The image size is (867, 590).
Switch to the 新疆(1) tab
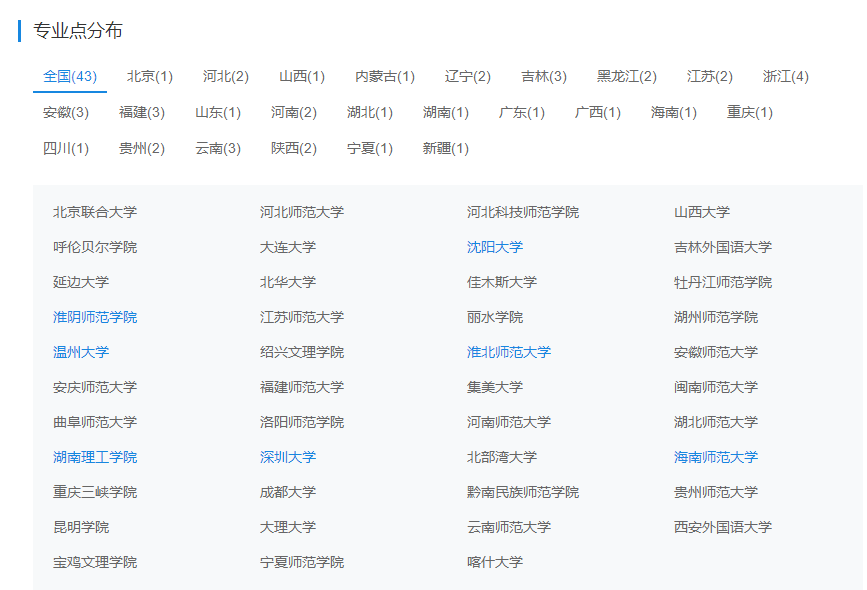point(446,148)
